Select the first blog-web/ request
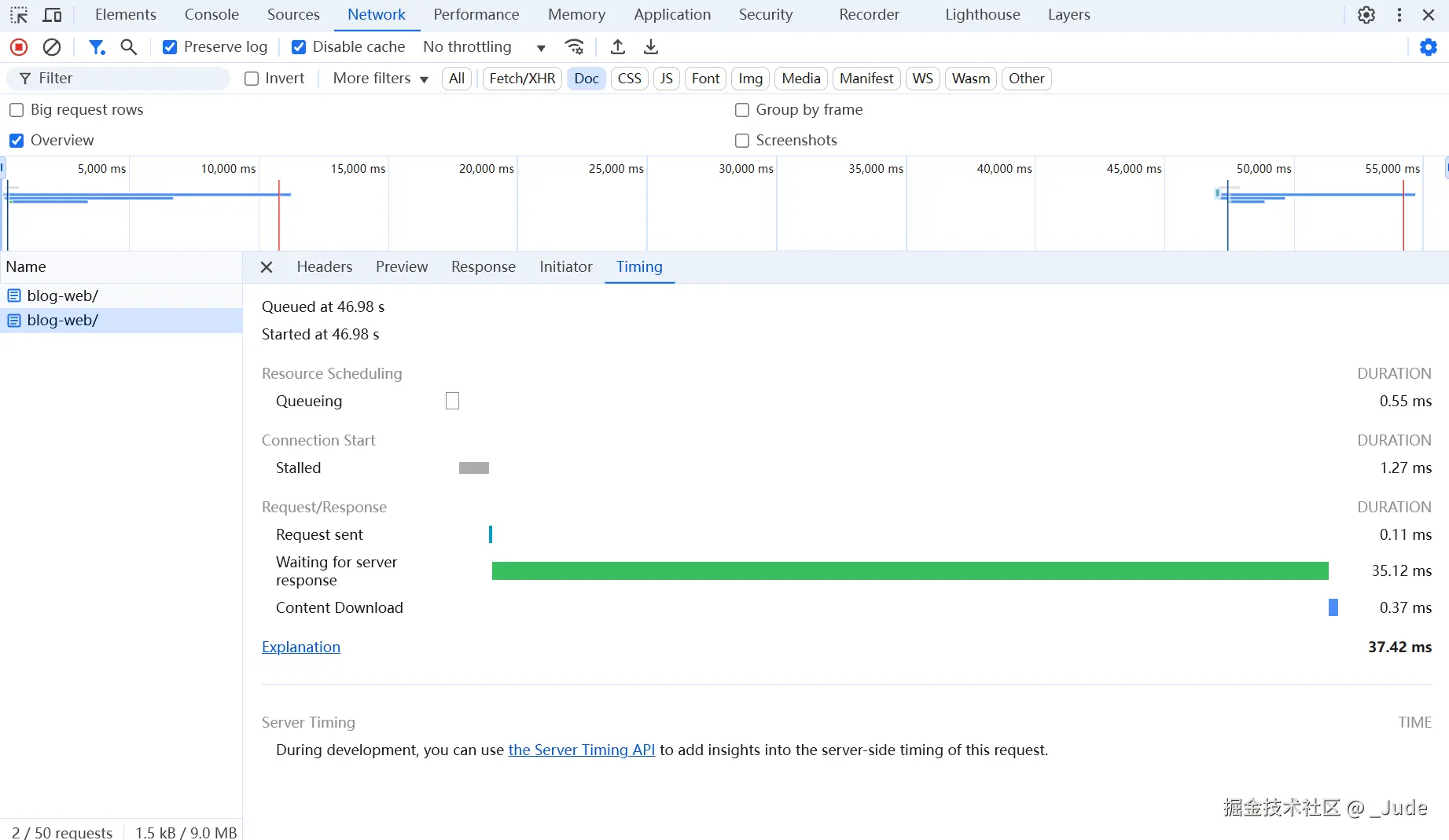 121,295
